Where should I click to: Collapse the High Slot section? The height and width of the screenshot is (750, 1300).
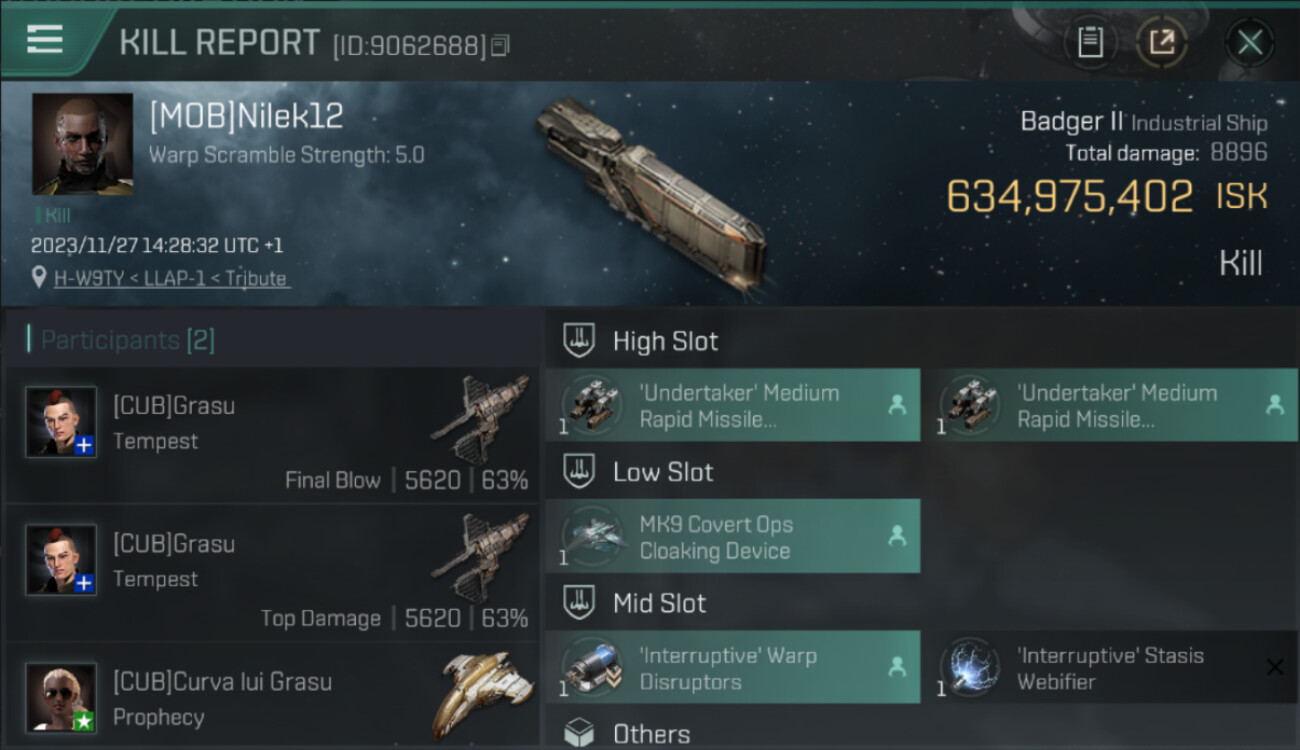pos(640,341)
